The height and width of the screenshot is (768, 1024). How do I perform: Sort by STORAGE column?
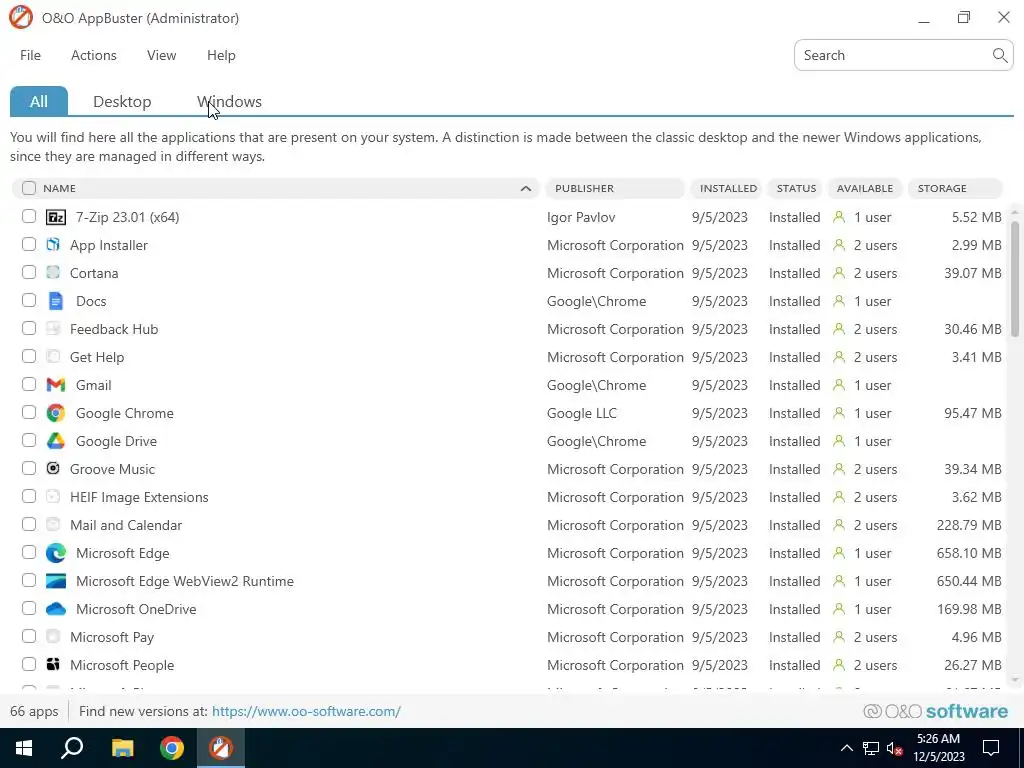click(x=955, y=188)
